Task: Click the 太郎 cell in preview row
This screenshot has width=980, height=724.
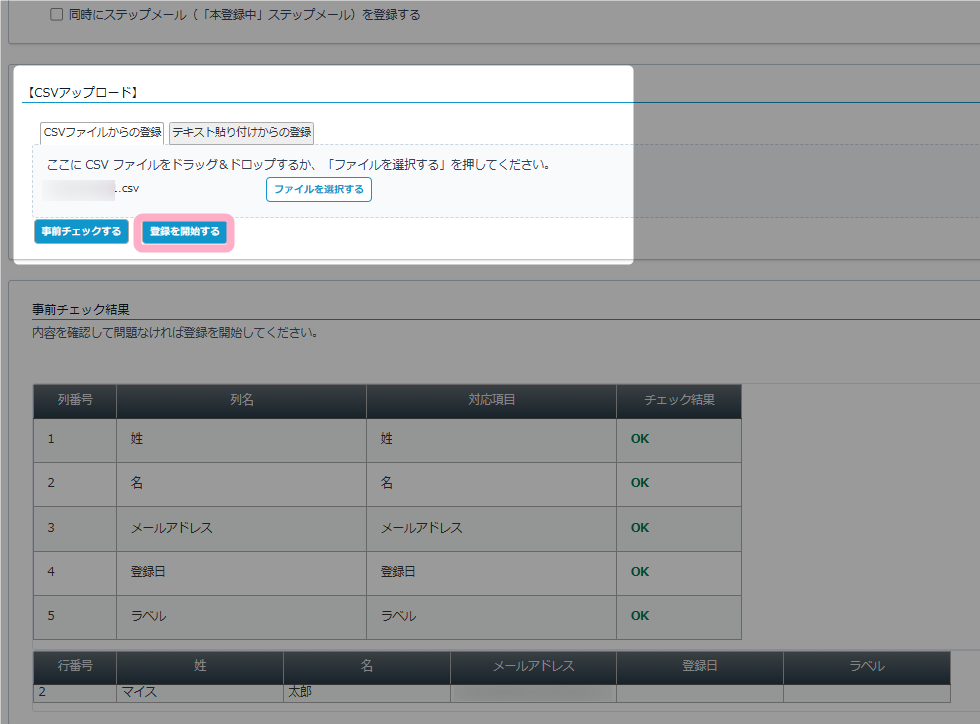Action: 300,692
